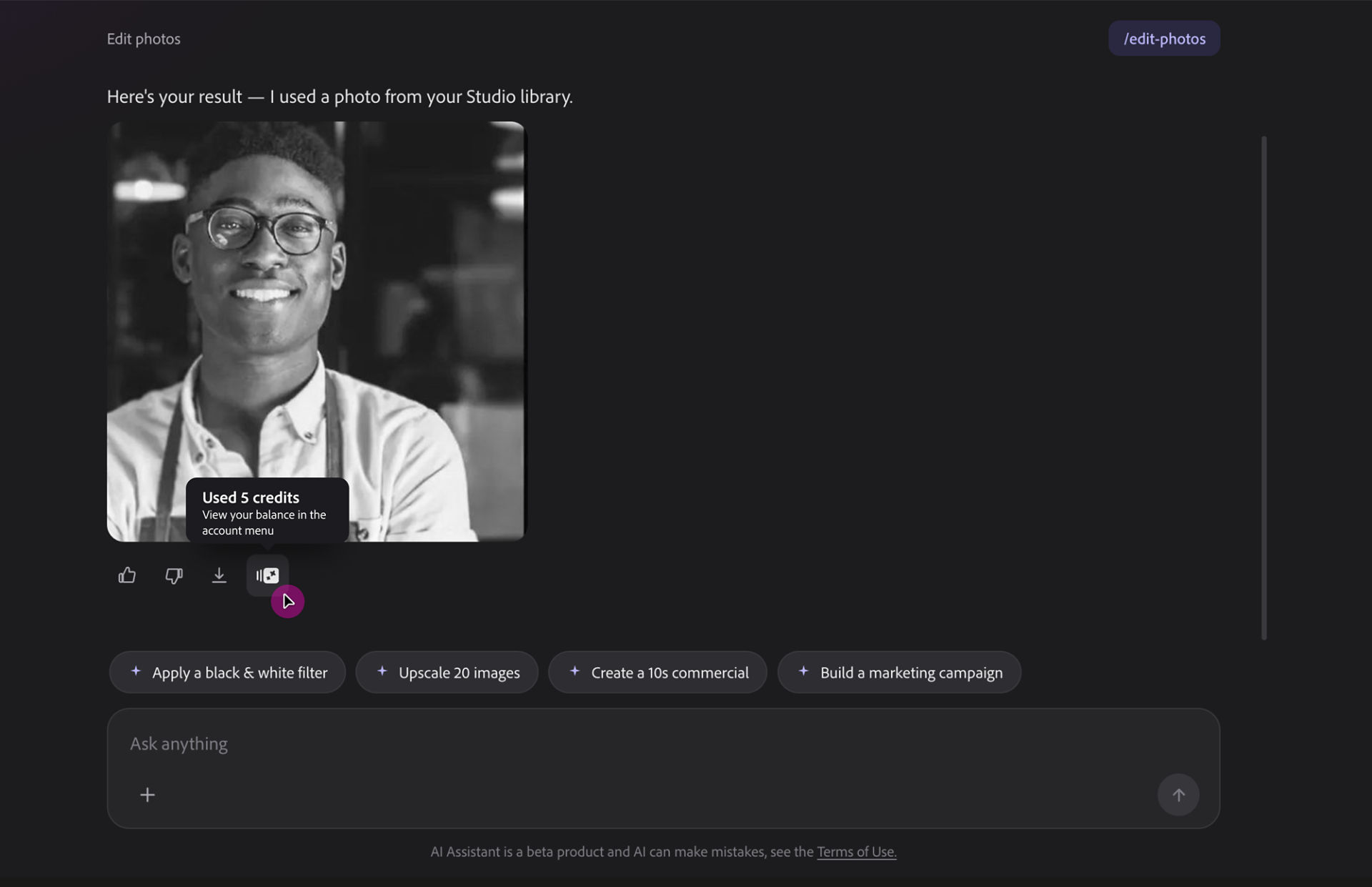The image size is (1372, 887).
Task: Click the plus attachment icon
Action: tap(147, 795)
